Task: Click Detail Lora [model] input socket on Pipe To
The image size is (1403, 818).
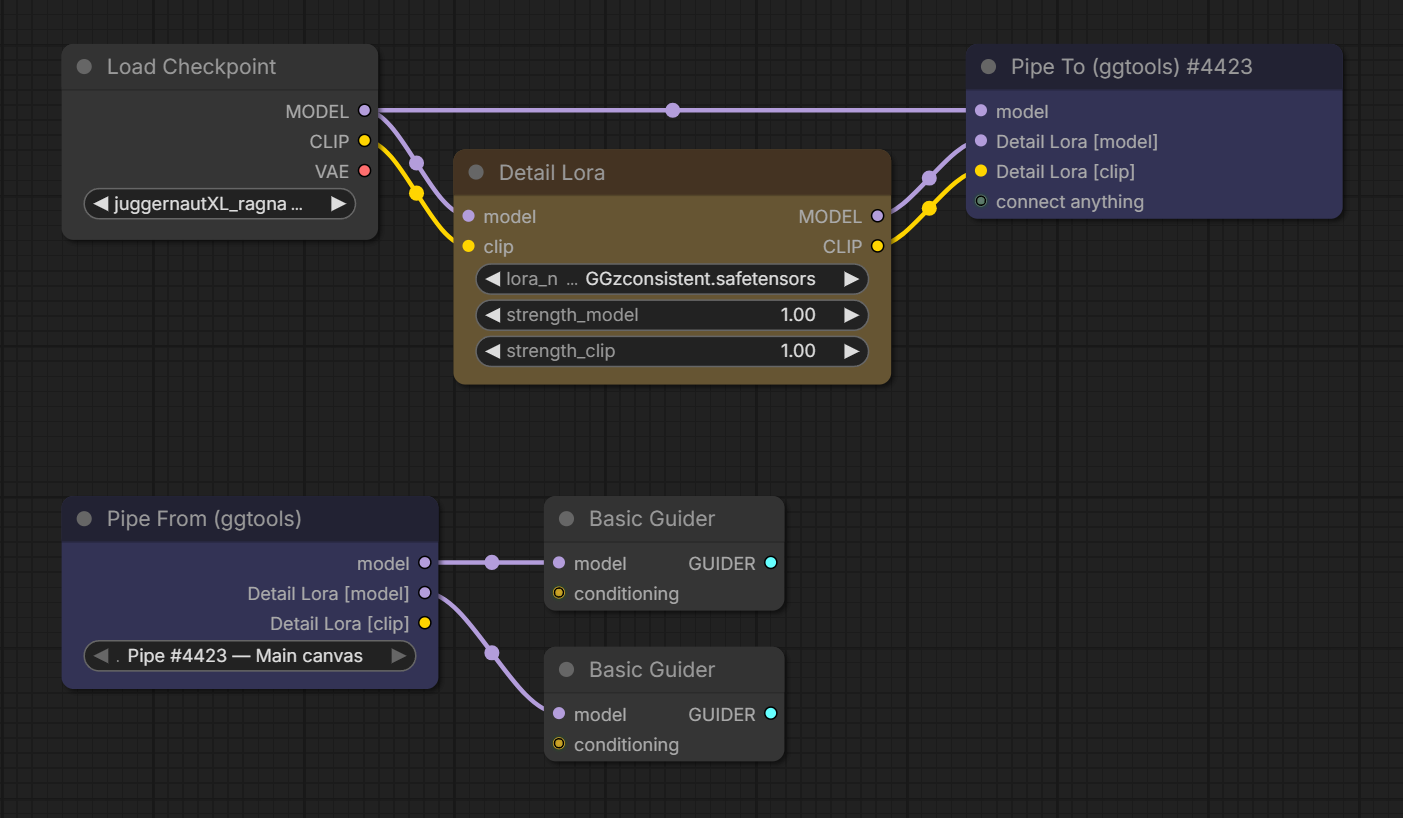Action: (x=981, y=141)
